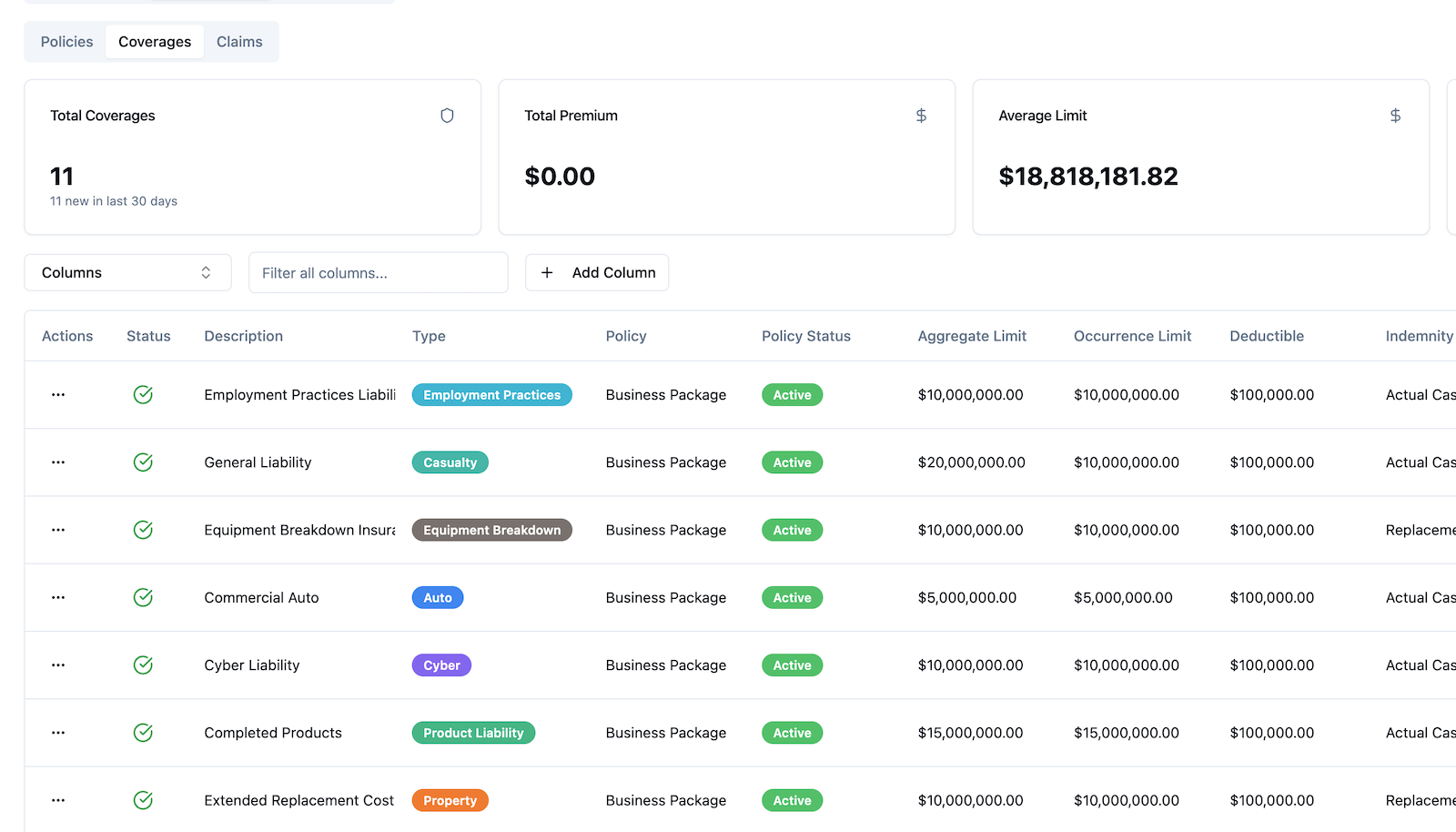Viewport: 1456px width, 832px height.
Task: Open actions menu for Extended Replacement Cost
Action: point(58,800)
